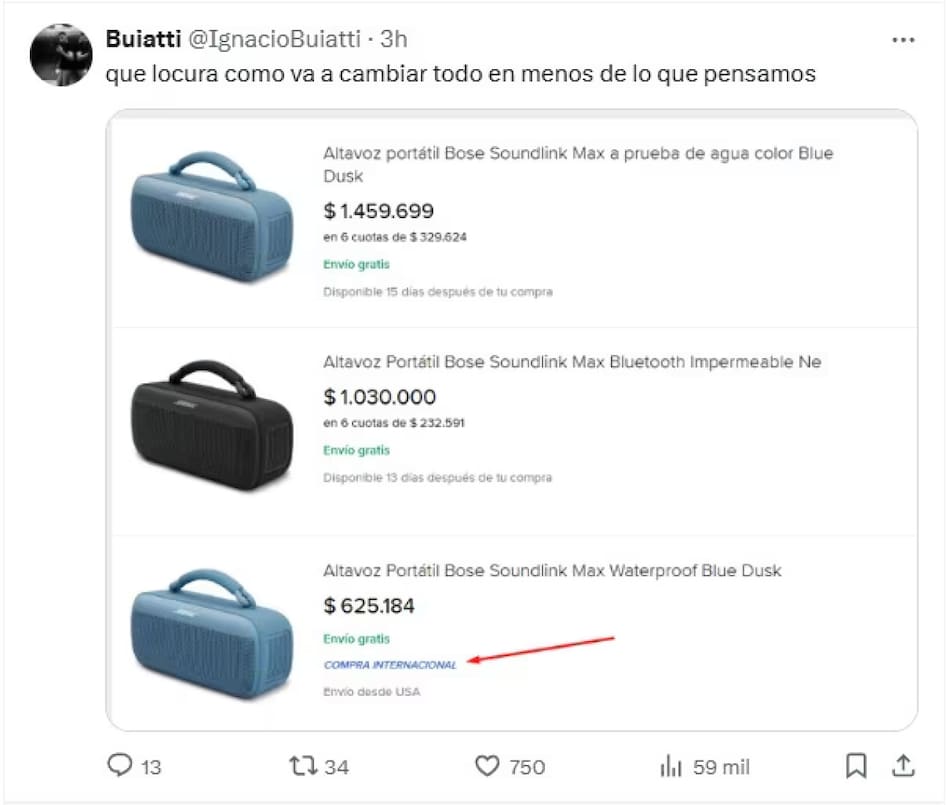This screenshot has height=805, width=950.
Task: Click the Bluetooth Impermeable speaker title
Action: (572, 362)
